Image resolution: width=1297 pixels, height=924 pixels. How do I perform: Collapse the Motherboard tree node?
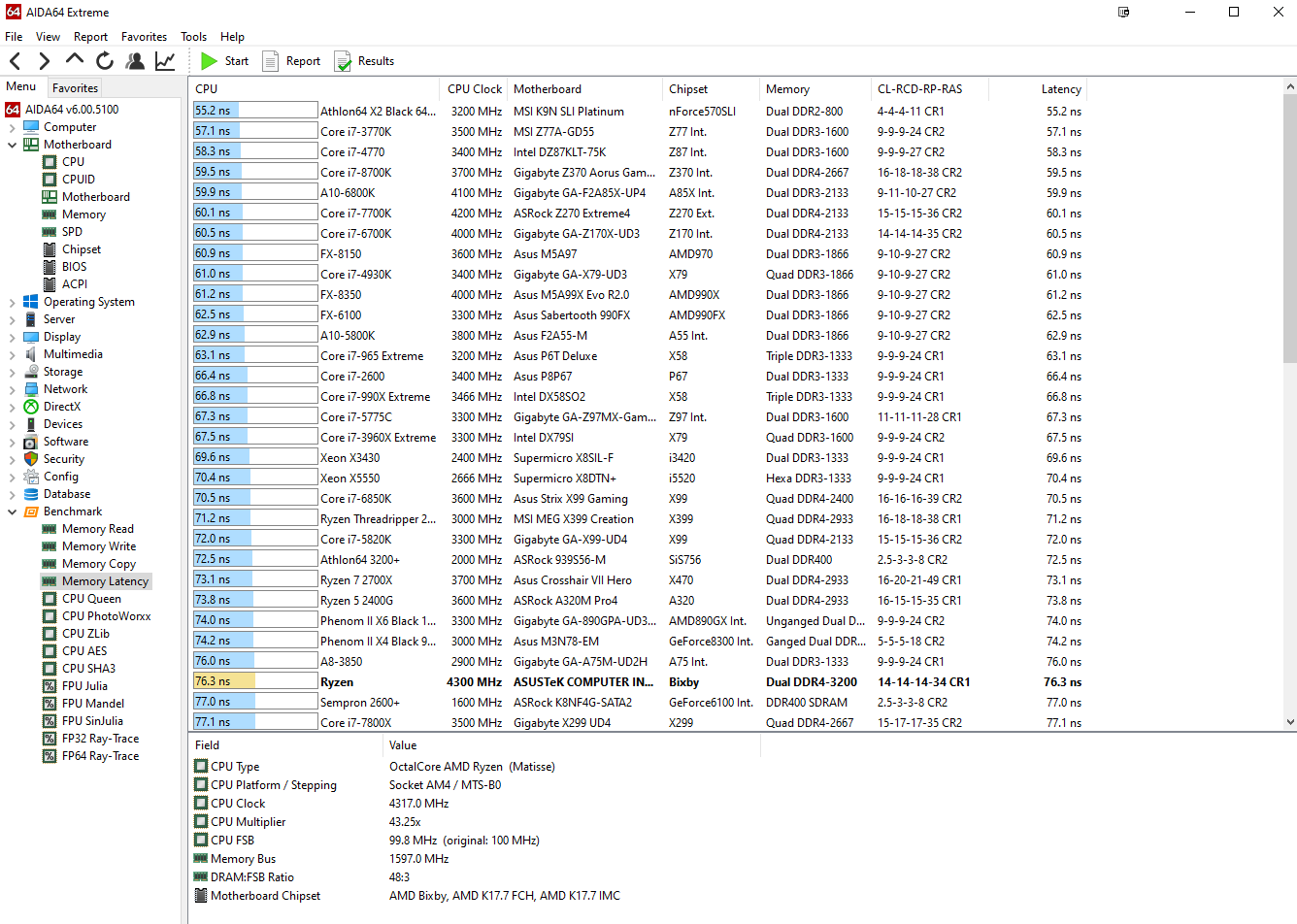pyautogui.click(x=12, y=145)
